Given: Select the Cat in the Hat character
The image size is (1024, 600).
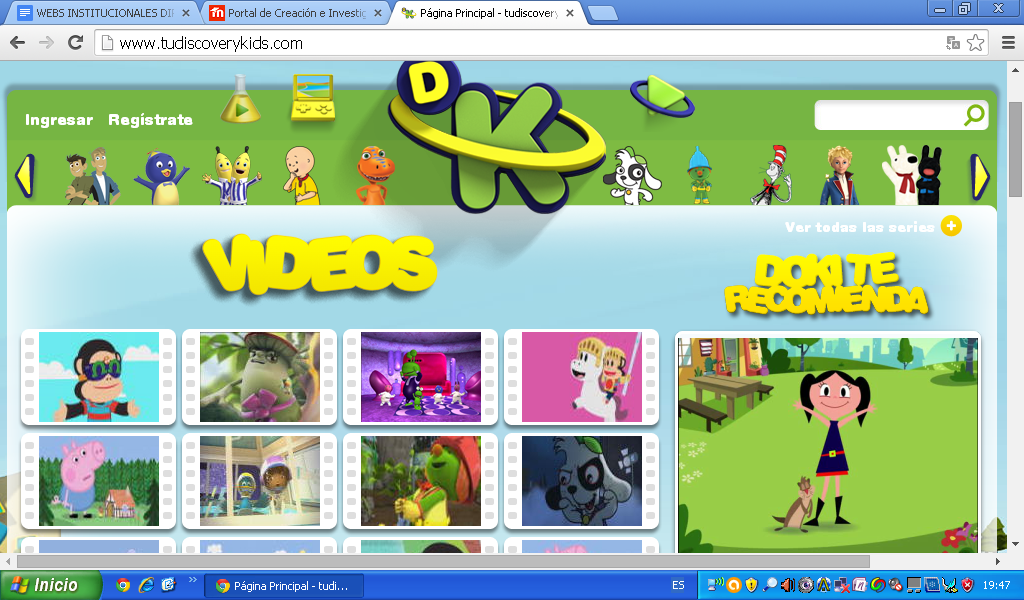Looking at the screenshot, I should click(772, 175).
